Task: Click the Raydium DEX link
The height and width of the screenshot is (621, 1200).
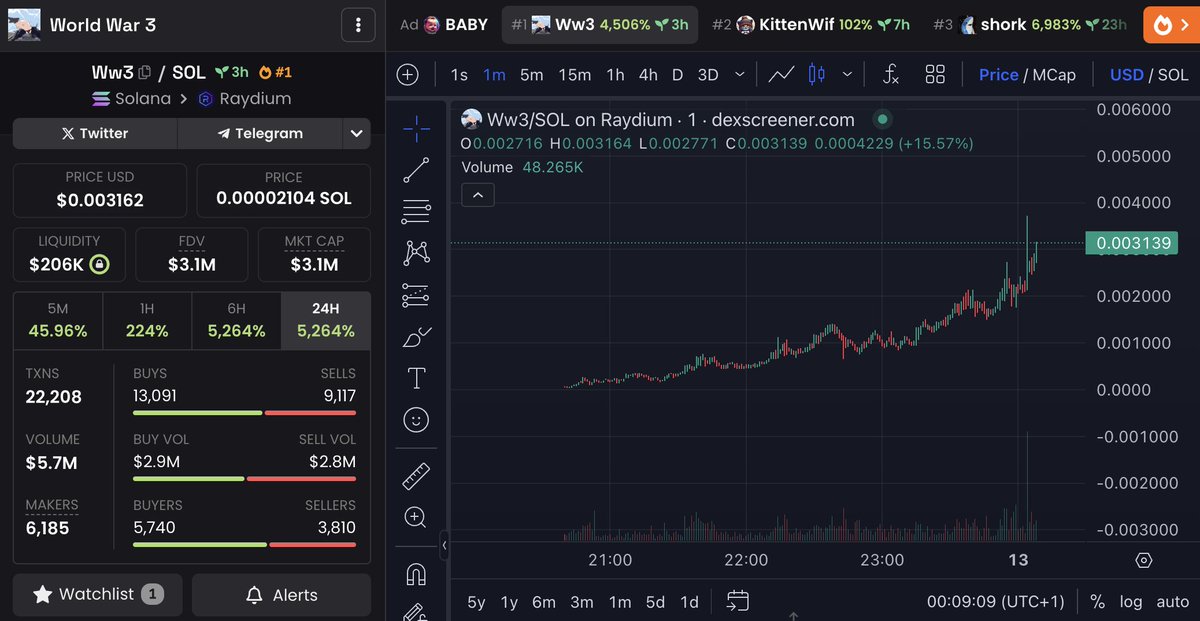Action: 244,99
